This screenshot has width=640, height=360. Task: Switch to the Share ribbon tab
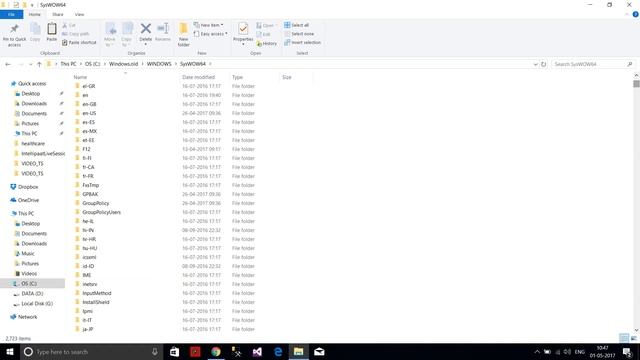pyautogui.click(x=58, y=14)
